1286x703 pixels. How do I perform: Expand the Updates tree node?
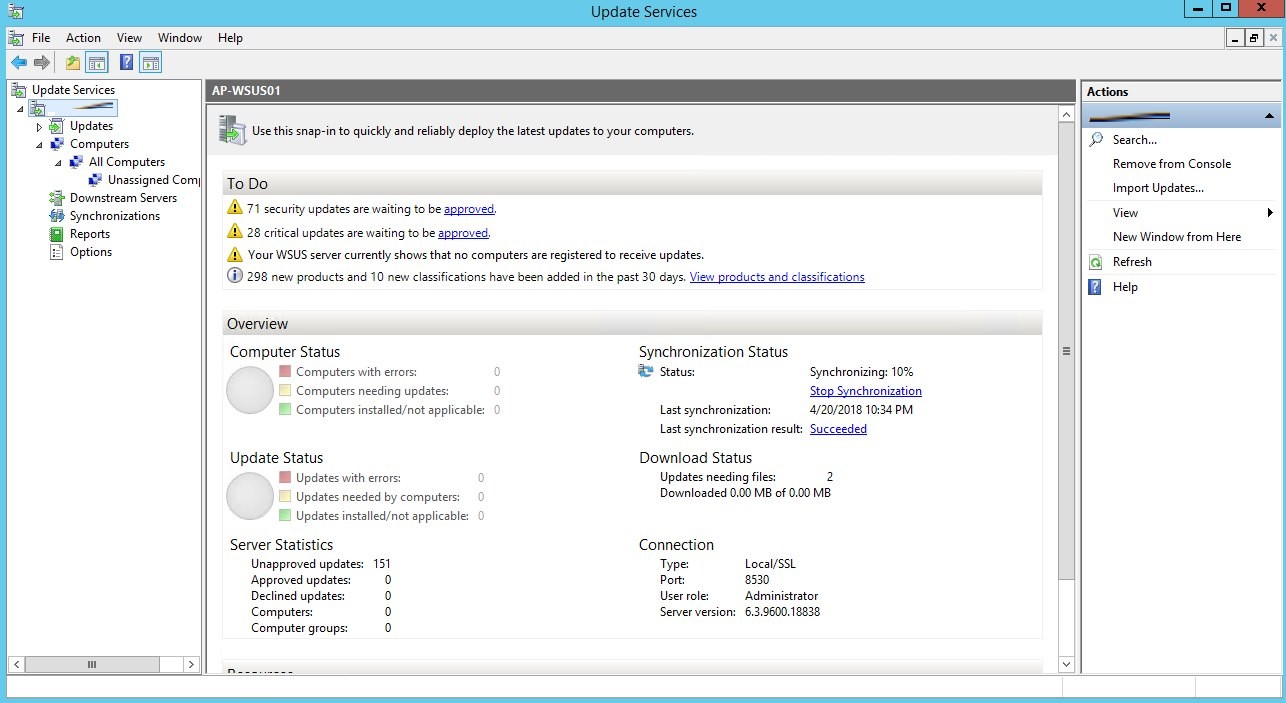click(39, 127)
